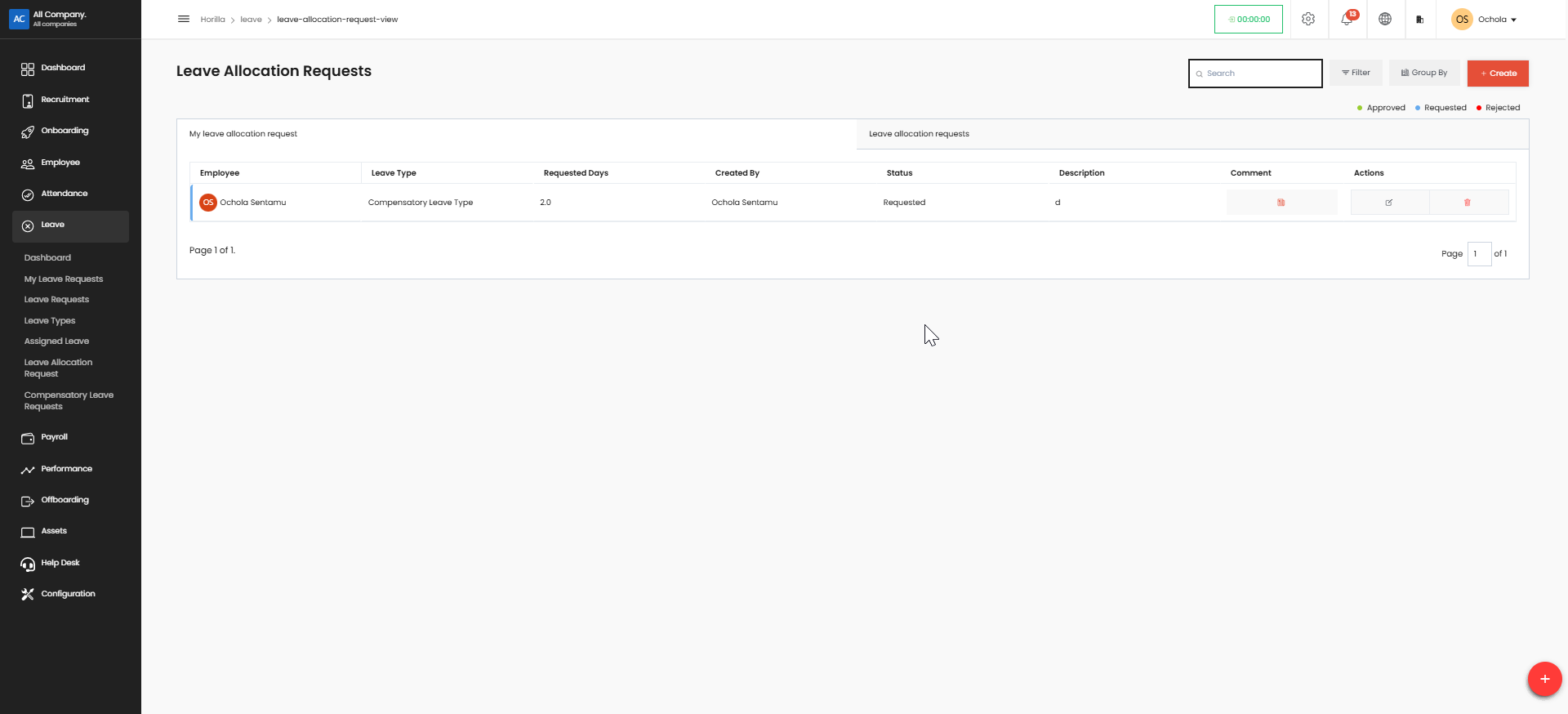Open the Recruitment sidebar icon
The width and height of the screenshot is (1568, 714).
(28, 100)
